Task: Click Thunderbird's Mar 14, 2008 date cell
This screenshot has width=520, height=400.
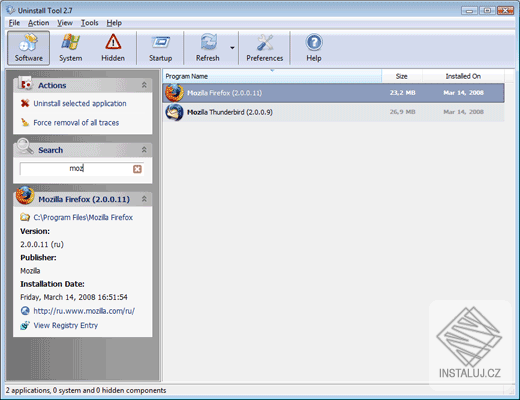Action: point(463,112)
